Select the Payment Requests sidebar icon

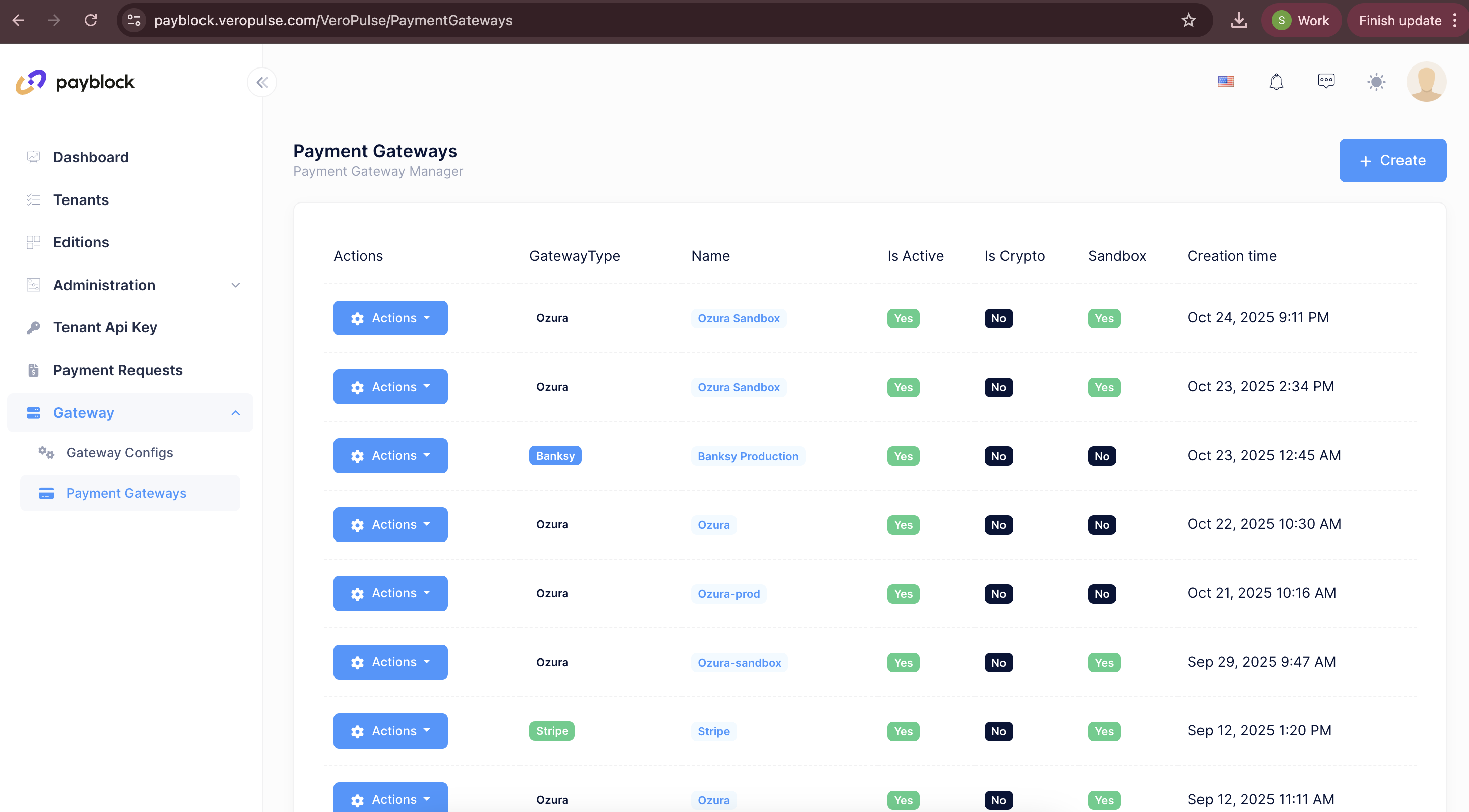pyautogui.click(x=33, y=370)
